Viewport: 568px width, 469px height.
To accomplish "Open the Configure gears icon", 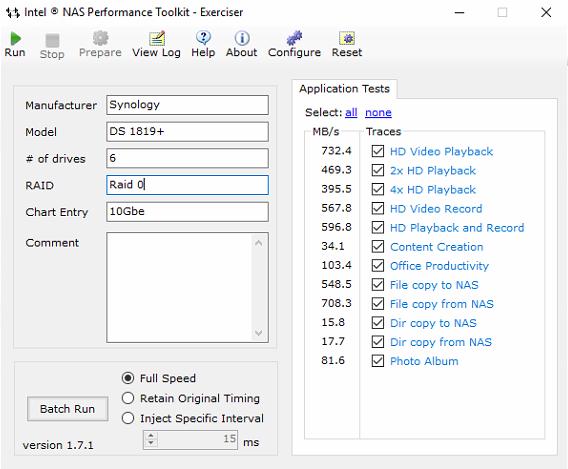I will (294, 38).
